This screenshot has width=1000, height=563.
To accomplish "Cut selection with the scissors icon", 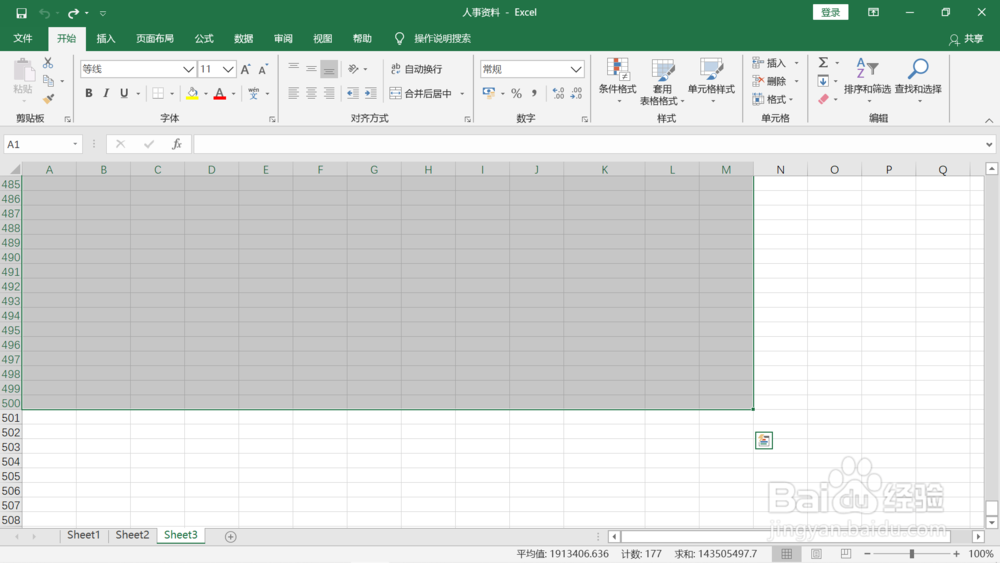I will click(48, 63).
